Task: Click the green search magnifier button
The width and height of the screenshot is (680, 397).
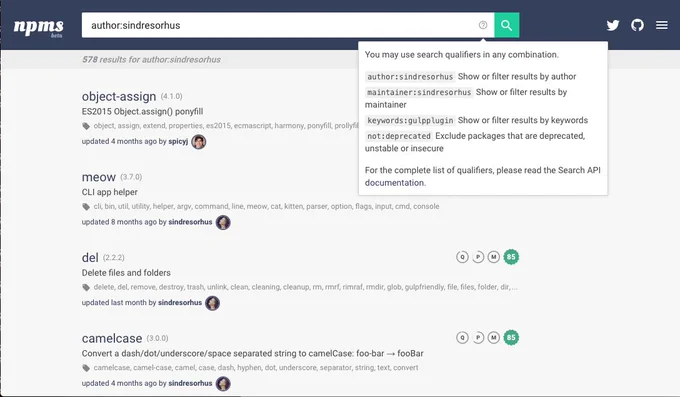Action: (507, 25)
